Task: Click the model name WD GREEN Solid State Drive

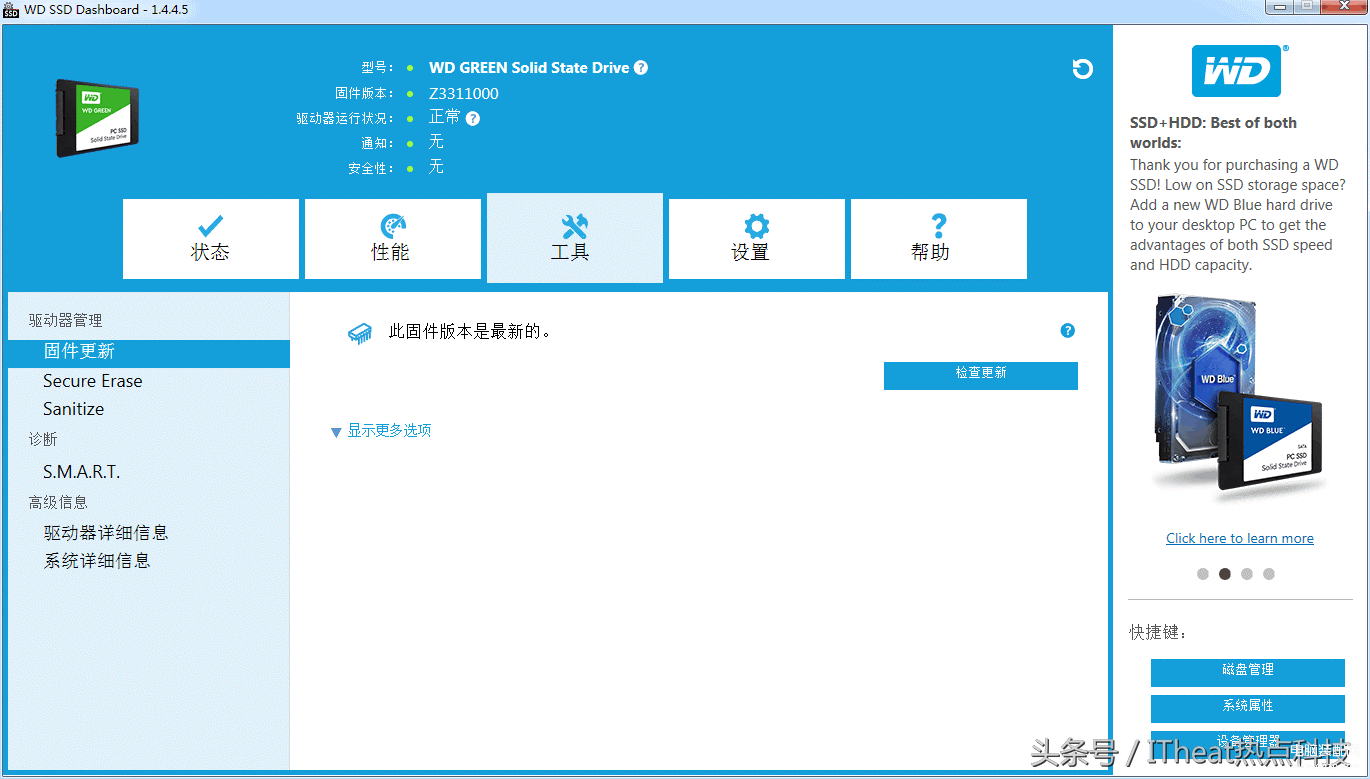Action: point(529,68)
